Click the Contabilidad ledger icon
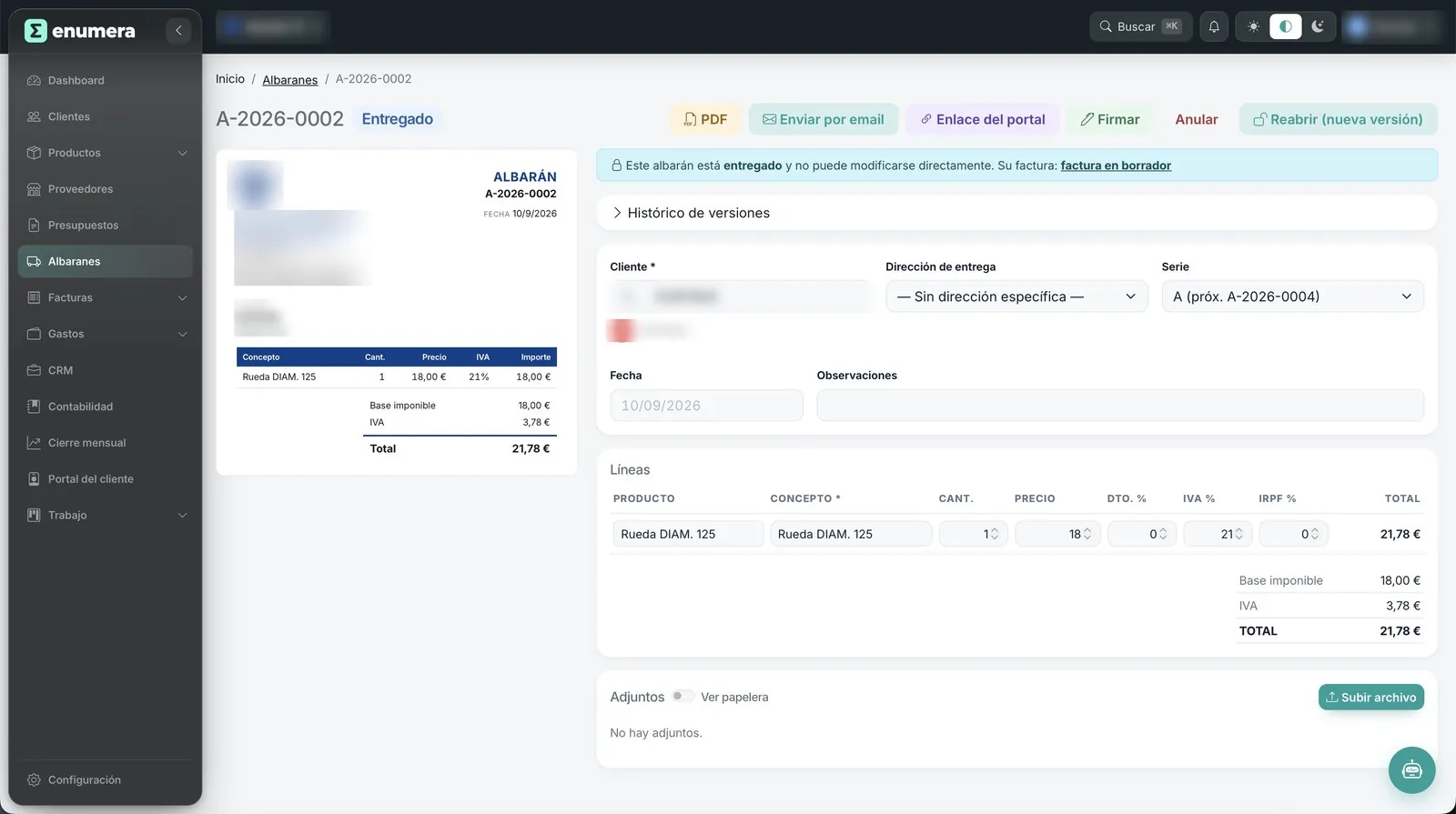 click(x=34, y=407)
